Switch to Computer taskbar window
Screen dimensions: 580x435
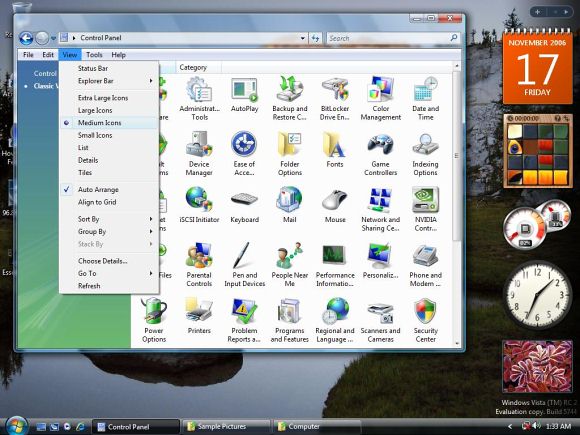click(x=316, y=427)
